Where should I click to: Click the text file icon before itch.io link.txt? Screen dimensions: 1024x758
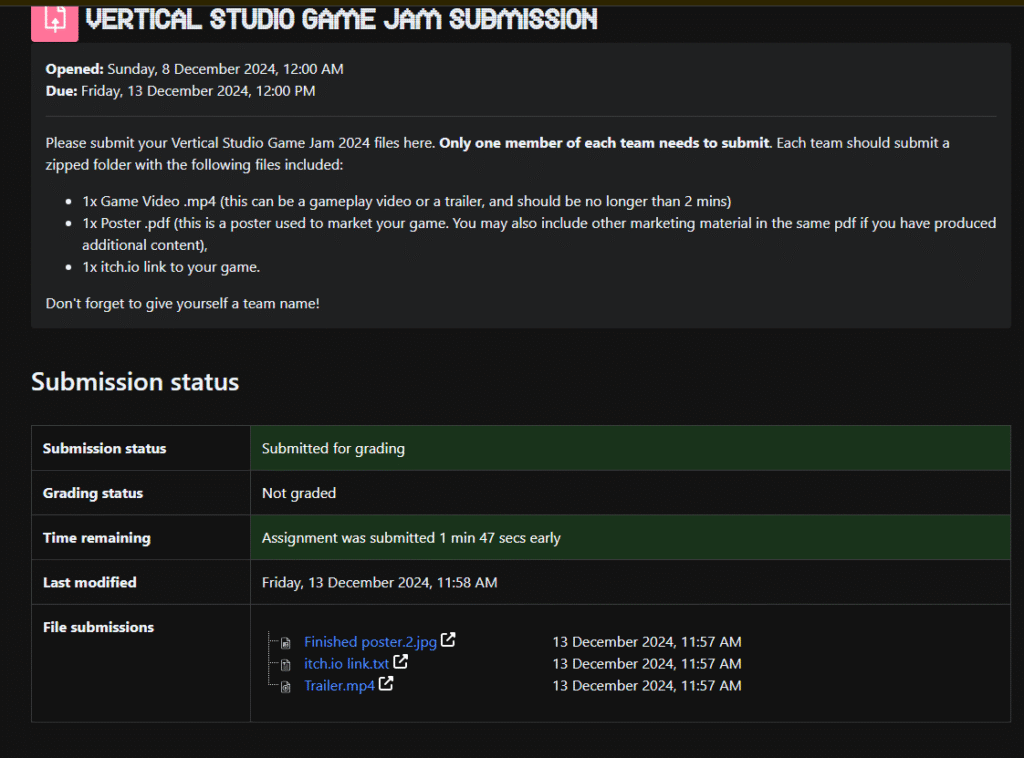pos(285,665)
